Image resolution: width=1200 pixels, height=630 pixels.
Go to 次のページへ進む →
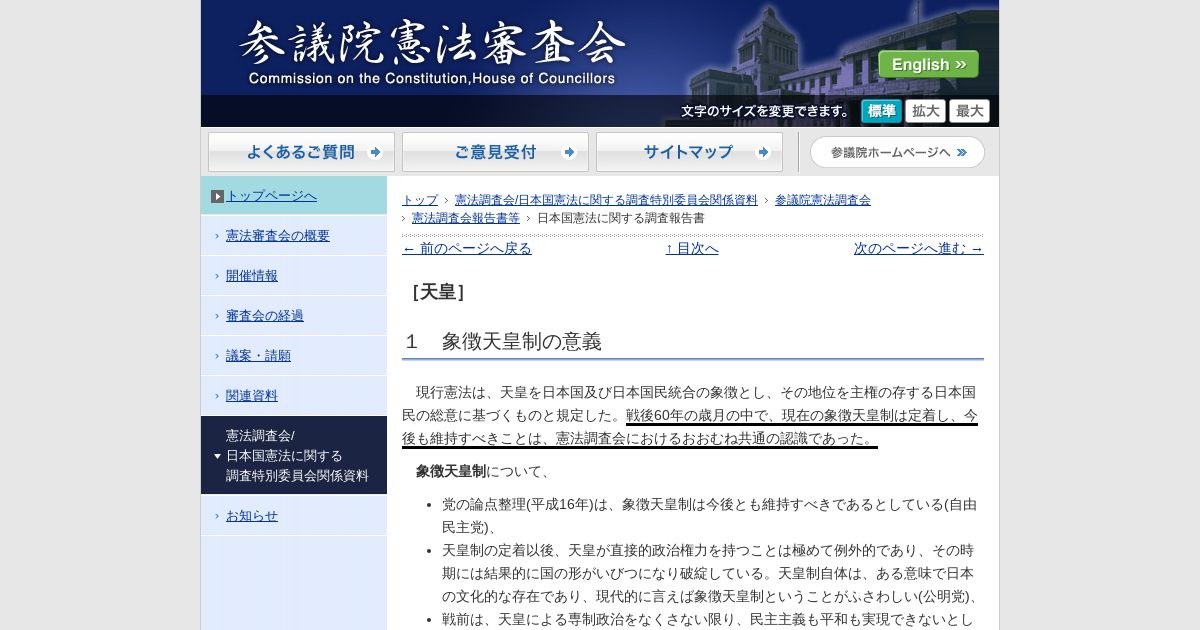pos(919,249)
